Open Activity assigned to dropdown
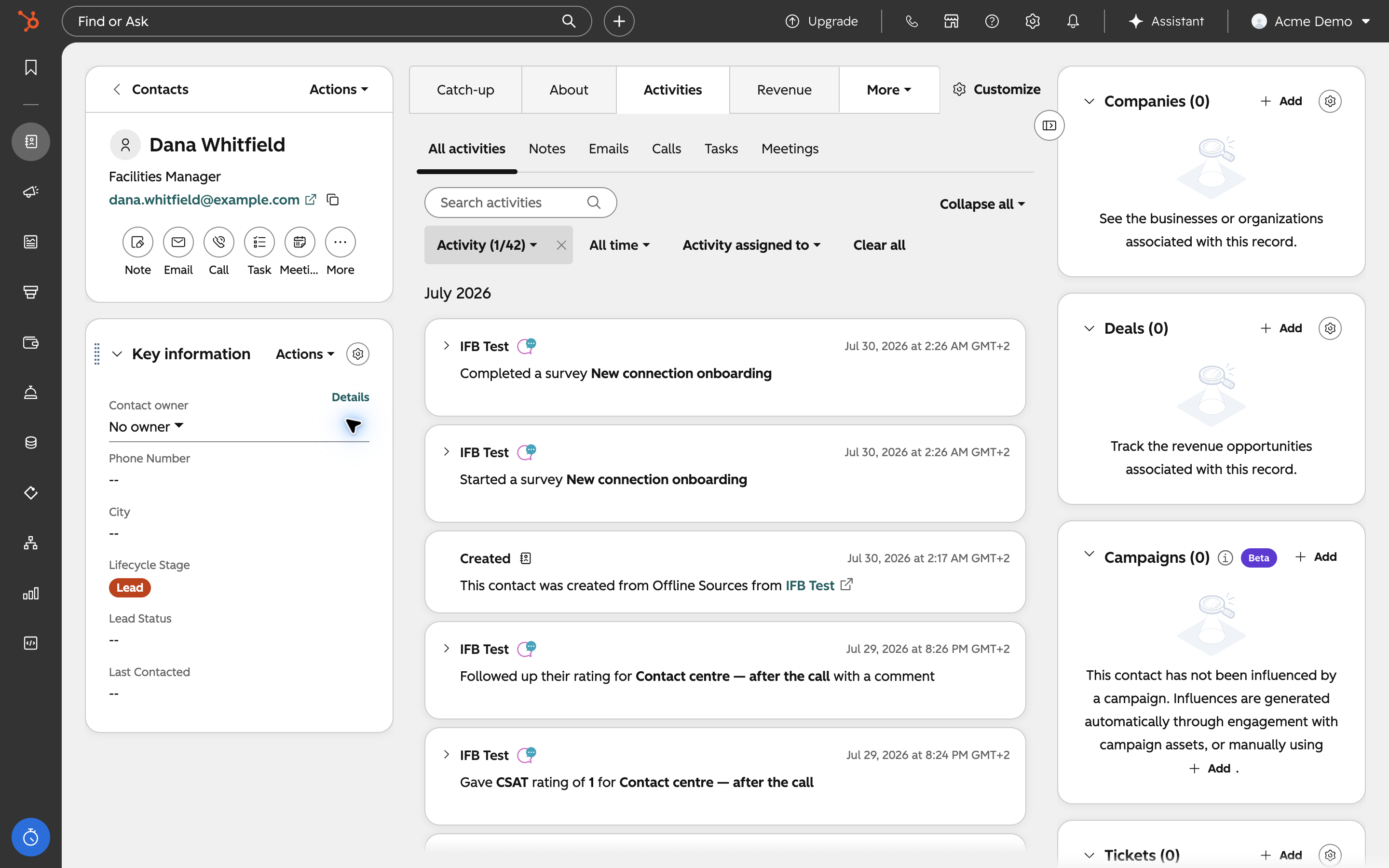This screenshot has width=1389, height=868. pos(751,245)
